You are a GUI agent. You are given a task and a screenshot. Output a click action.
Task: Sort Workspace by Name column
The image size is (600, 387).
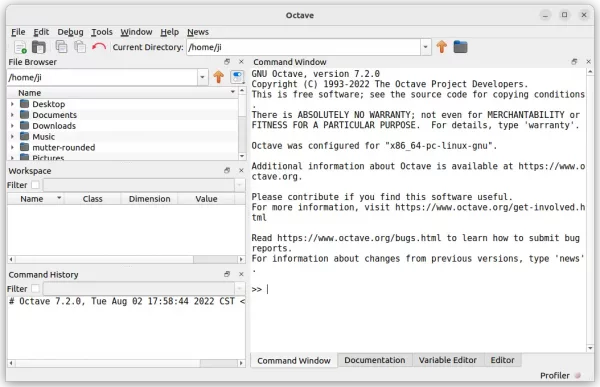click(x=36, y=199)
